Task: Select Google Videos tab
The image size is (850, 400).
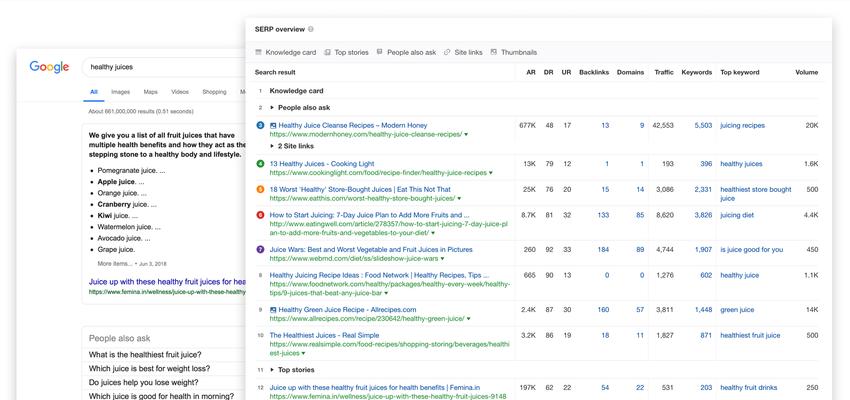Action: tap(180, 92)
